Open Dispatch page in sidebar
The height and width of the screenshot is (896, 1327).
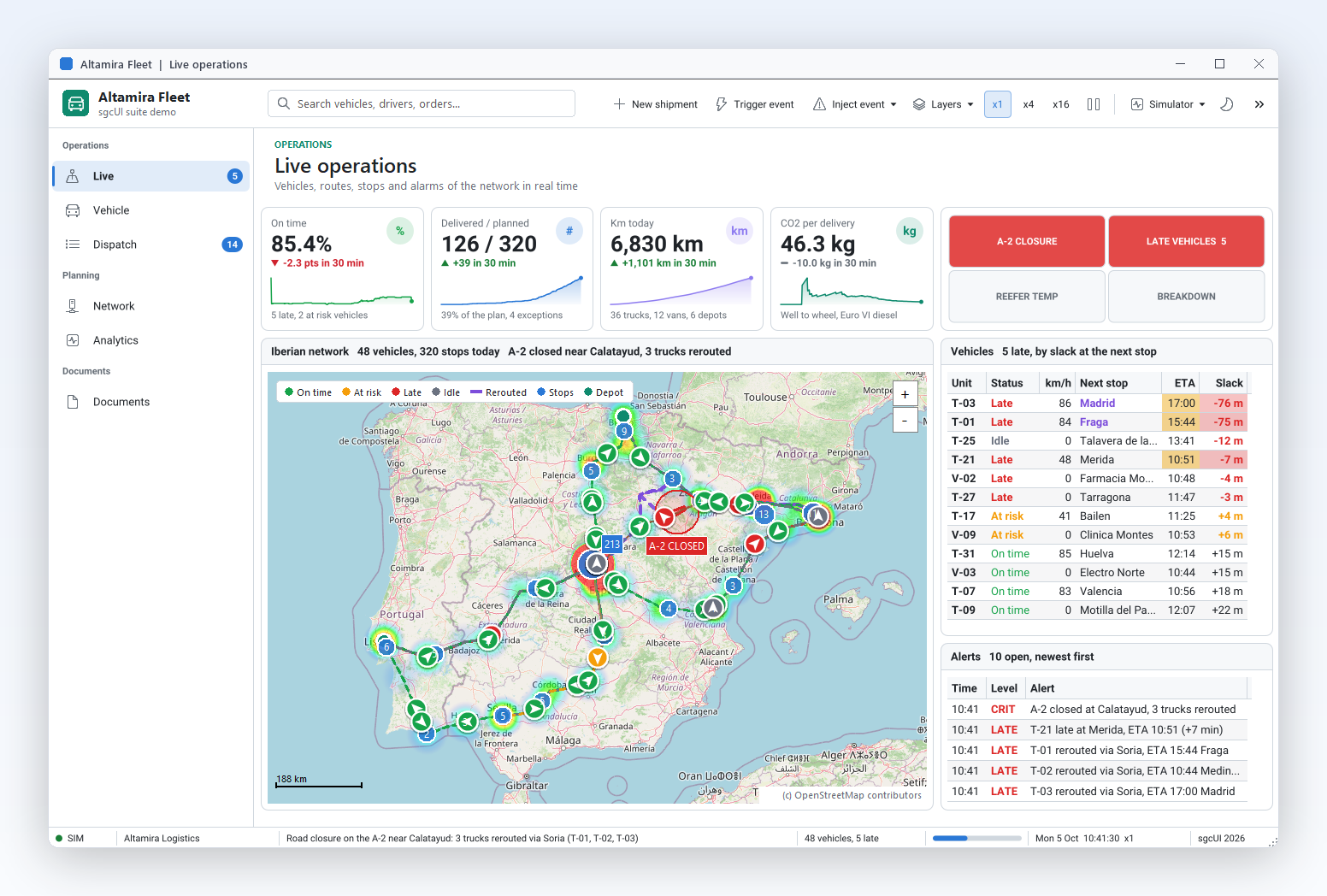tap(151, 245)
